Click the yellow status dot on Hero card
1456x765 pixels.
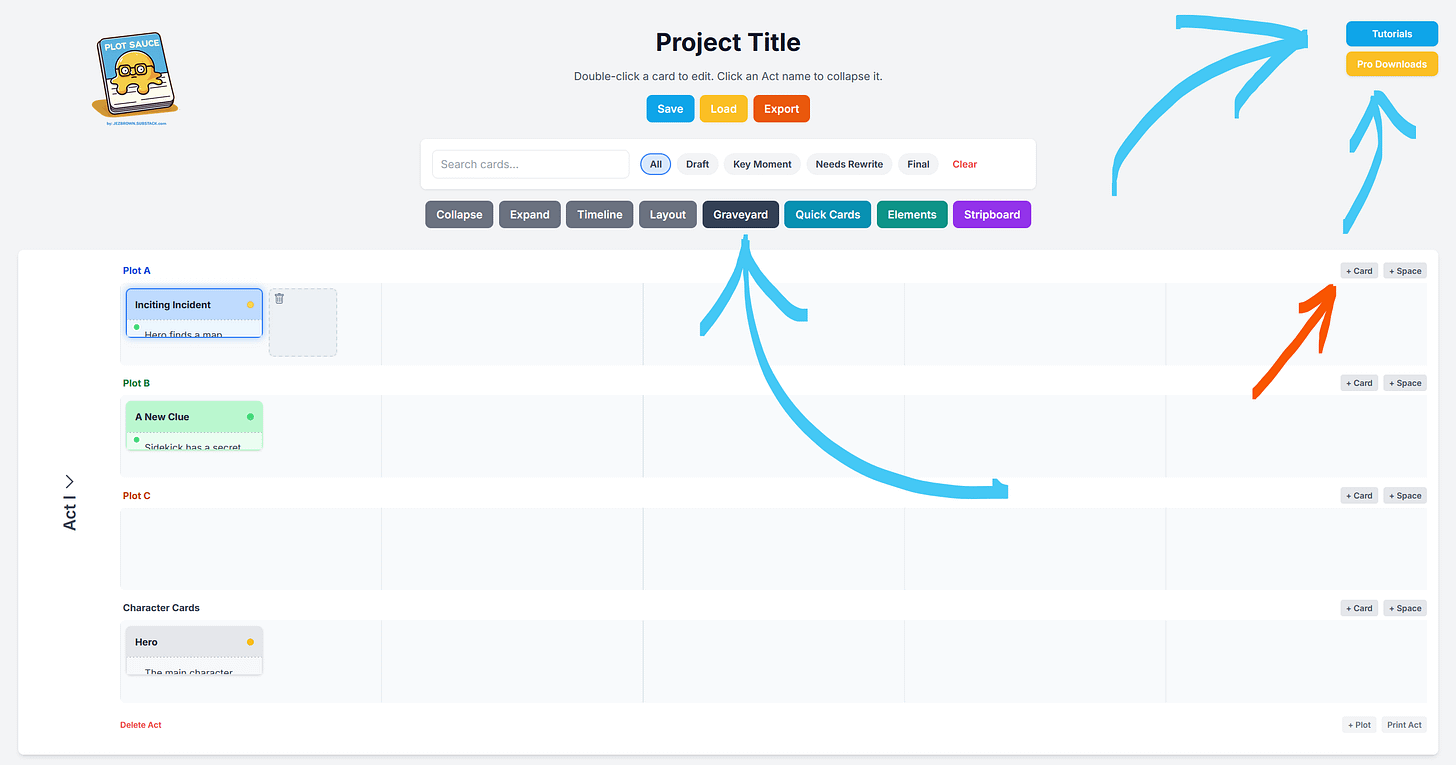[250, 642]
